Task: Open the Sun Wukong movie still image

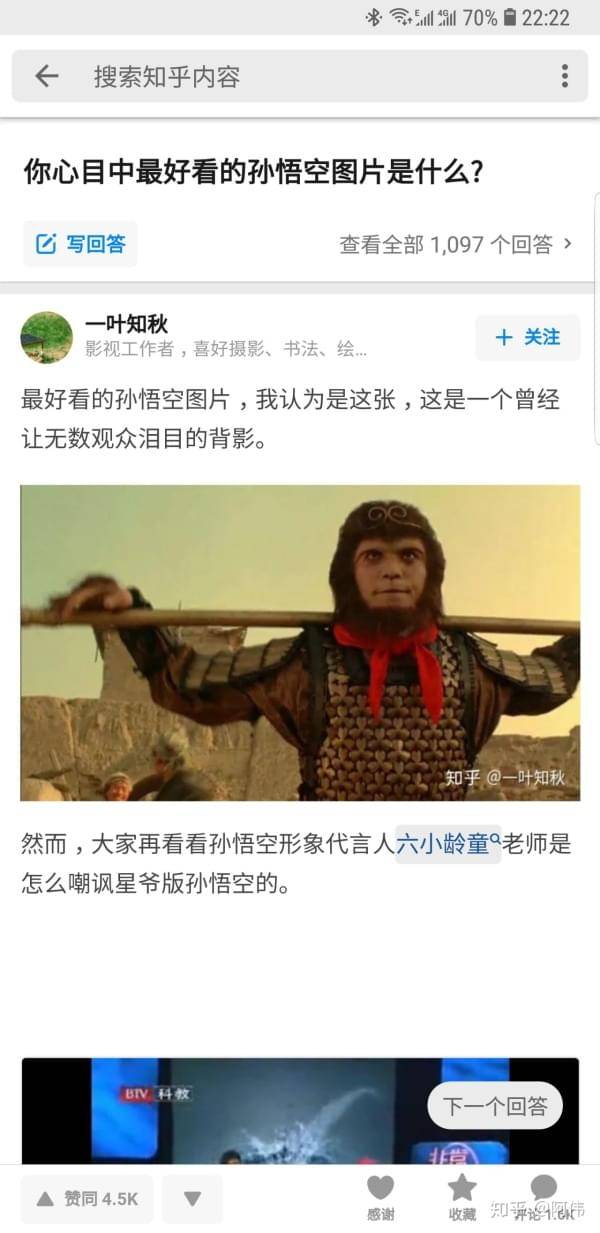Action: (300, 643)
